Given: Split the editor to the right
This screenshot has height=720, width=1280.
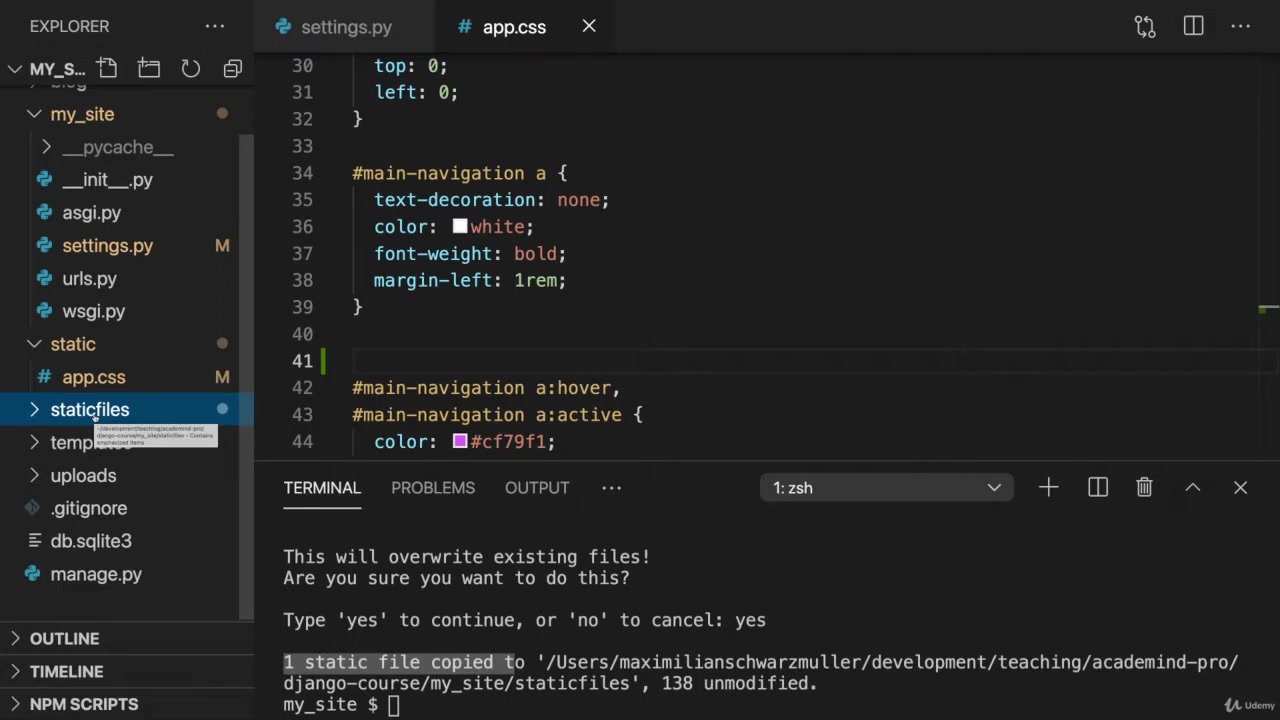Looking at the screenshot, I should pyautogui.click(x=1193, y=27).
